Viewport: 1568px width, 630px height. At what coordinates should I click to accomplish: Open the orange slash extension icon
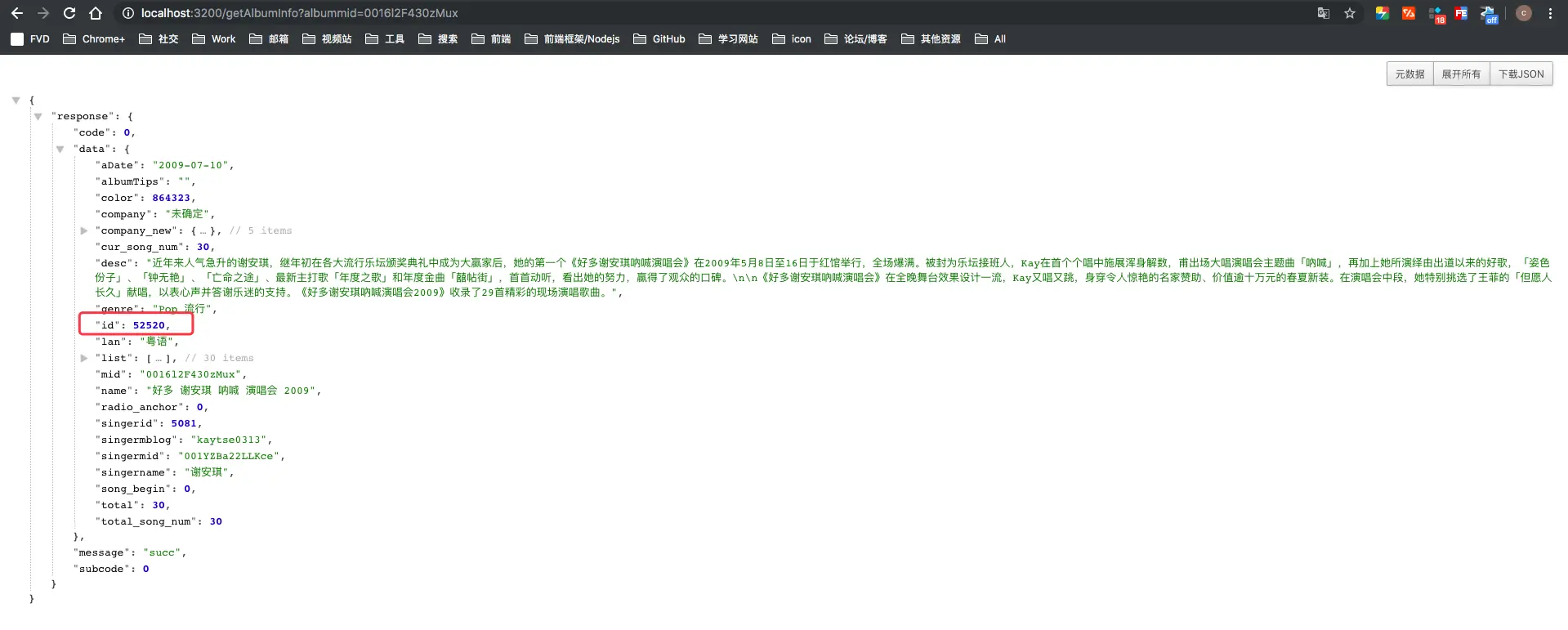click(x=1409, y=13)
